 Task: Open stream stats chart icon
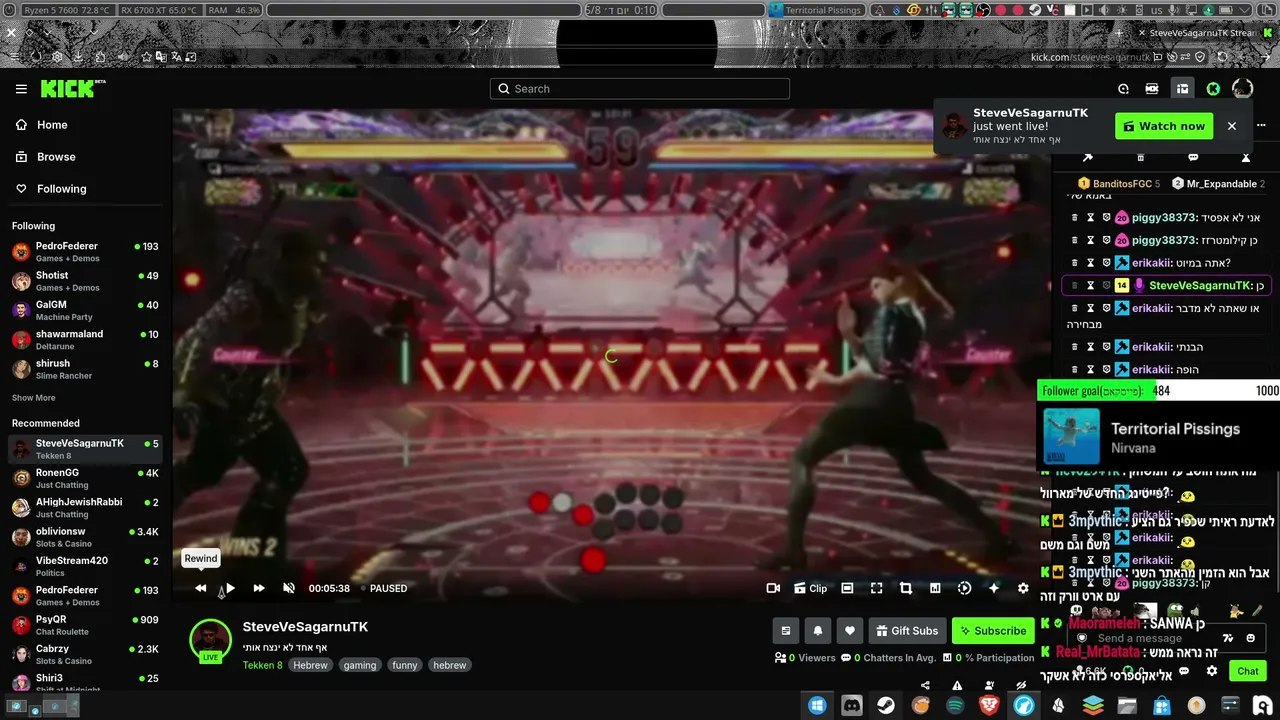935,589
